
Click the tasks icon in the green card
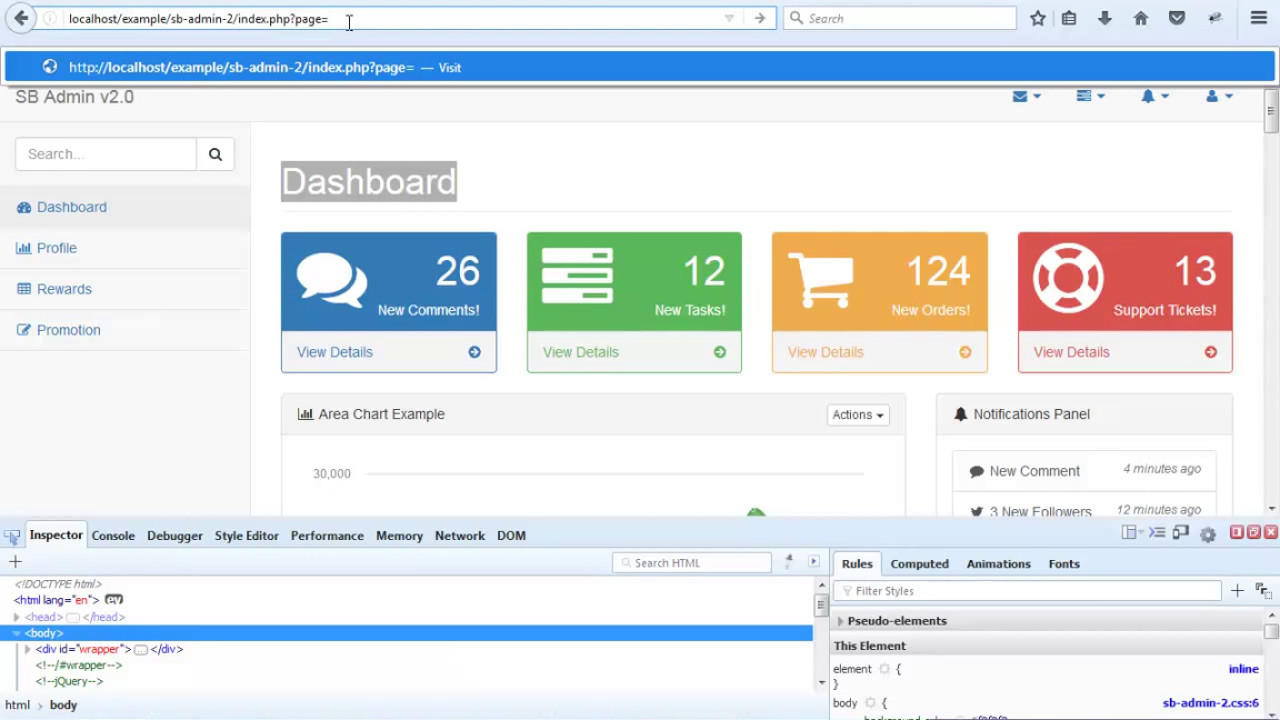[x=577, y=275]
